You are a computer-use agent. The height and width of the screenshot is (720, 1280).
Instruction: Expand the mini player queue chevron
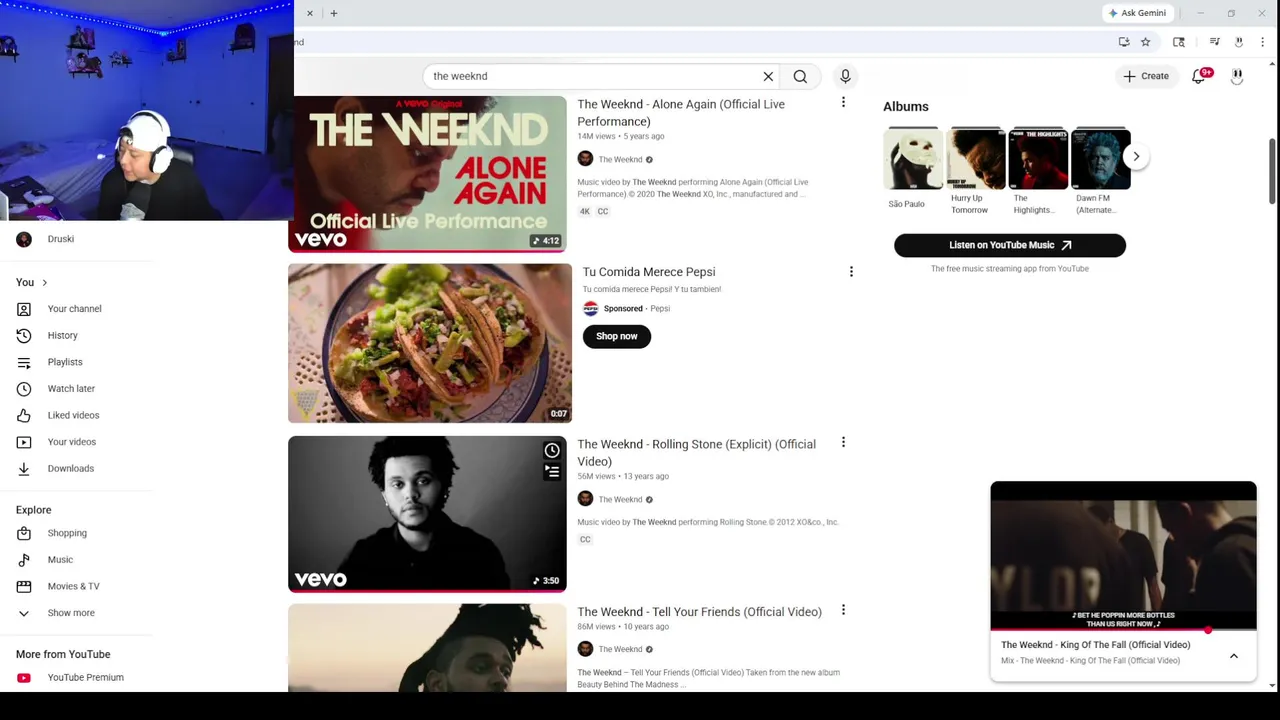[x=1234, y=656]
